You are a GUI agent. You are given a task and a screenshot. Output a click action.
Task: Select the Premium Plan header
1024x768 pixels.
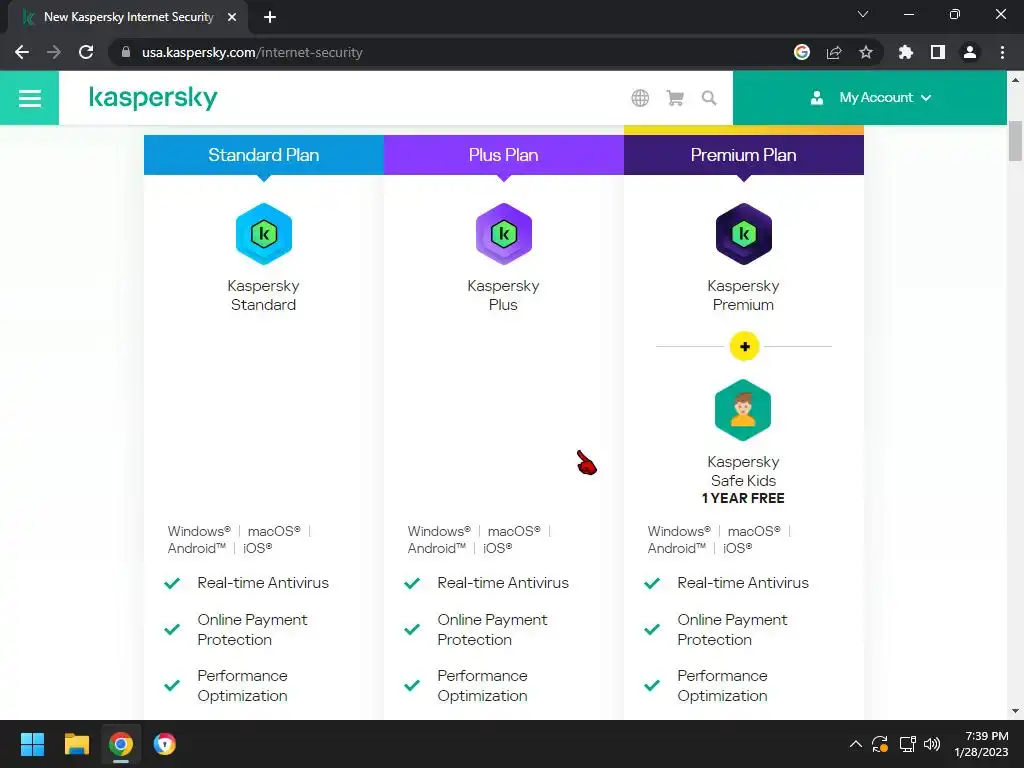tap(744, 155)
